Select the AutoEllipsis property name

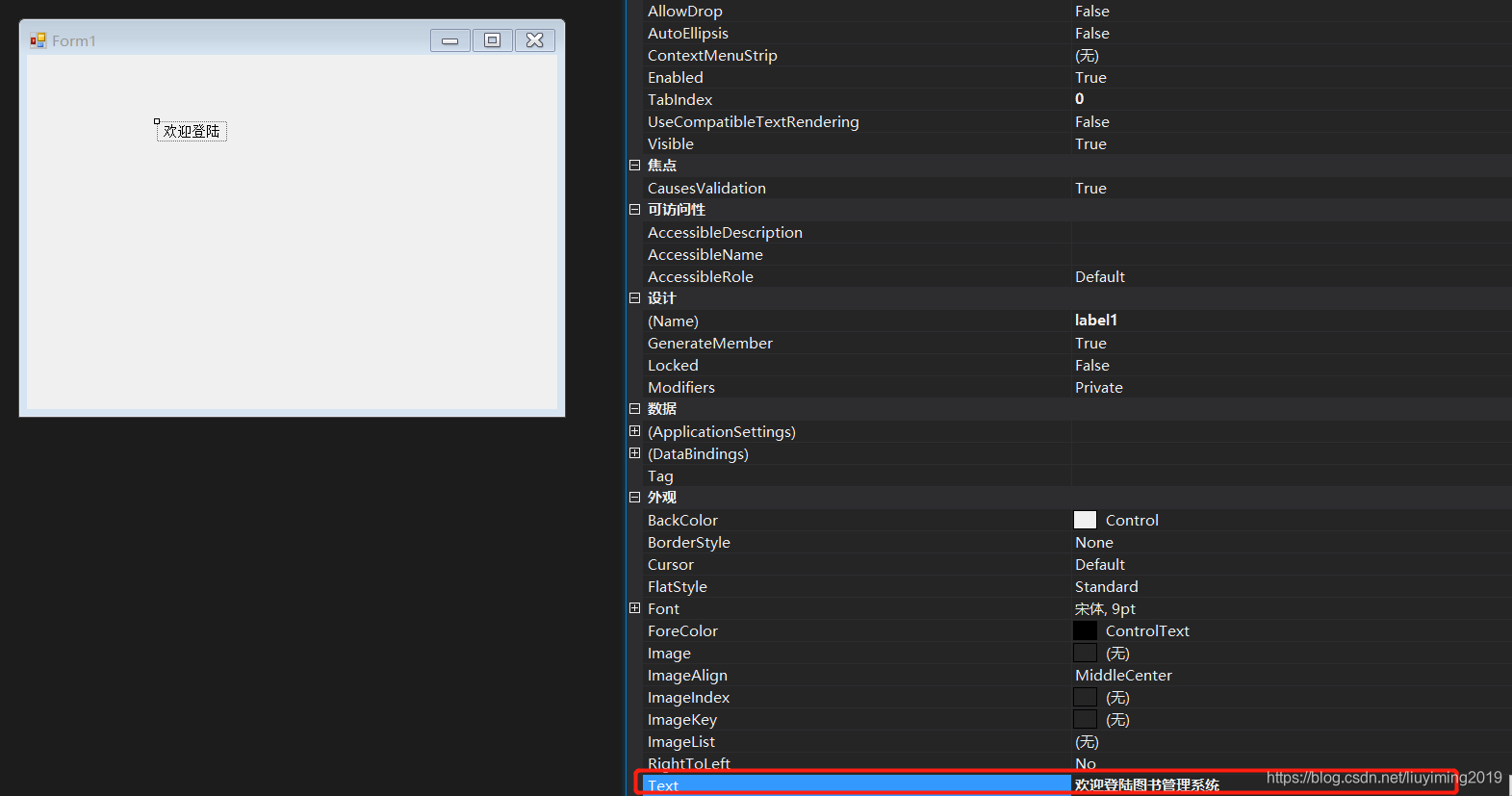click(688, 33)
